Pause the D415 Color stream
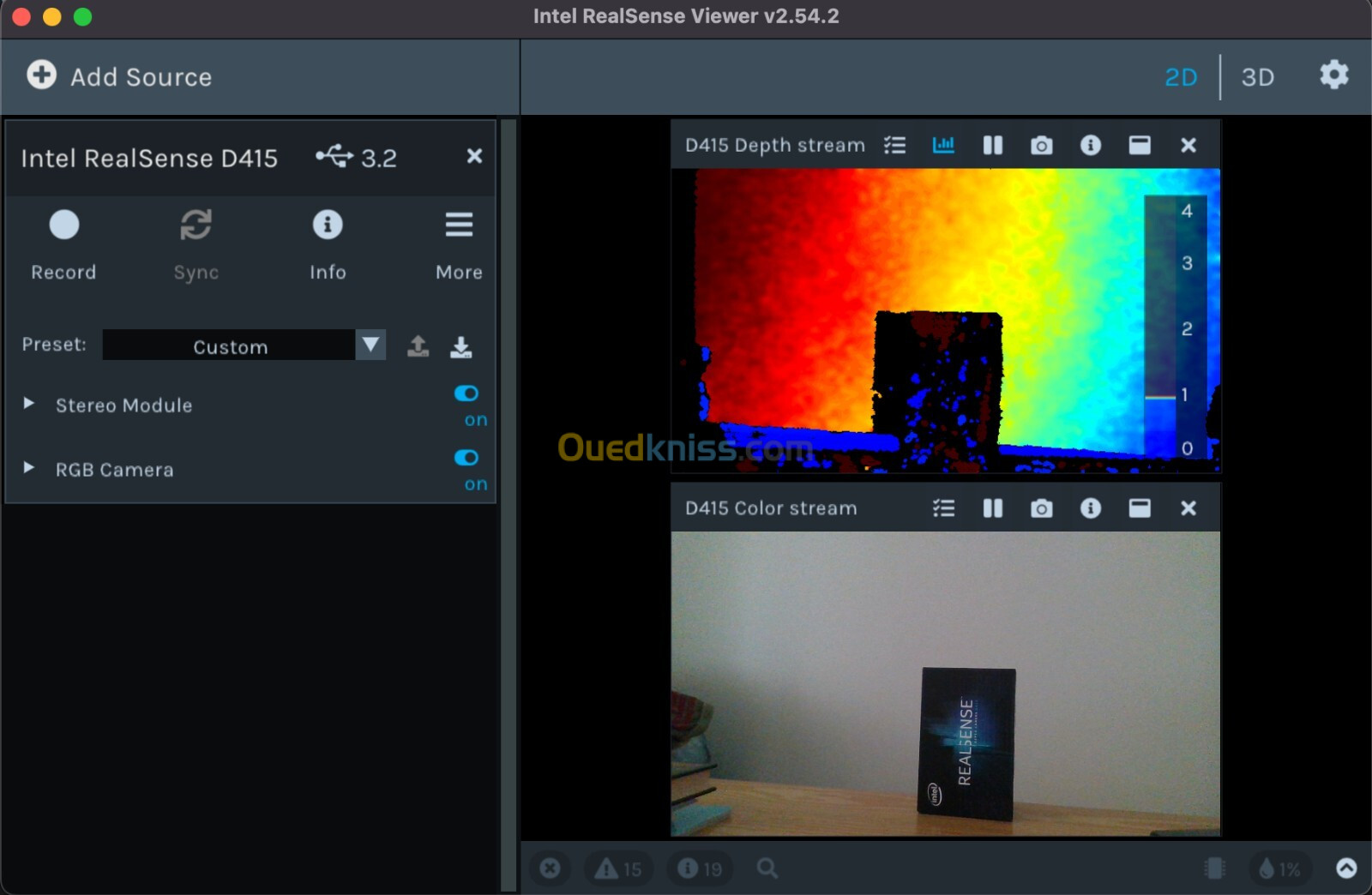Viewport: 1372px width, 895px height. click(x=992, y=508)
